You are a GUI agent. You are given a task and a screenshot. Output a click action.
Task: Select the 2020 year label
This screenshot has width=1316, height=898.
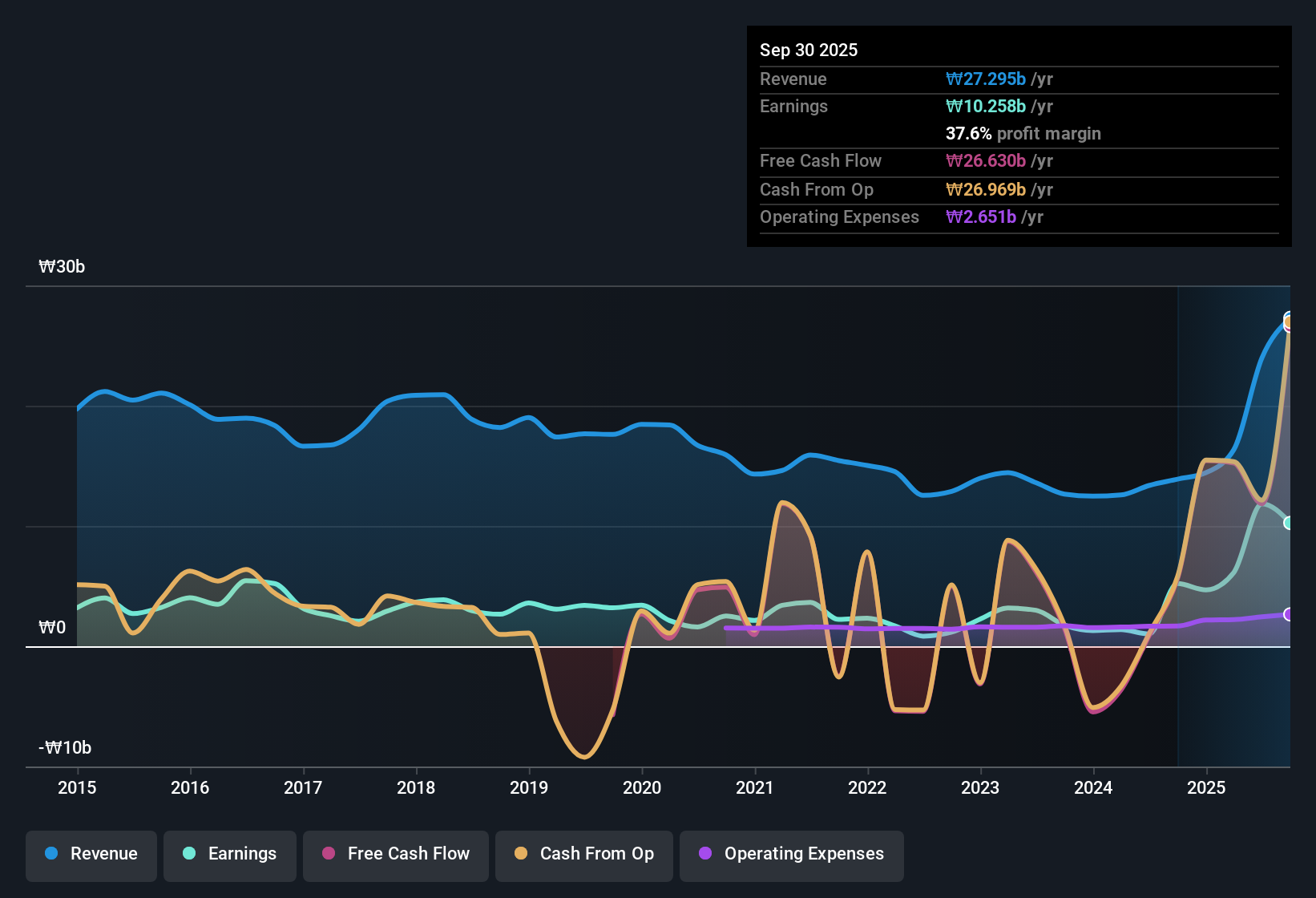point(641,788)
